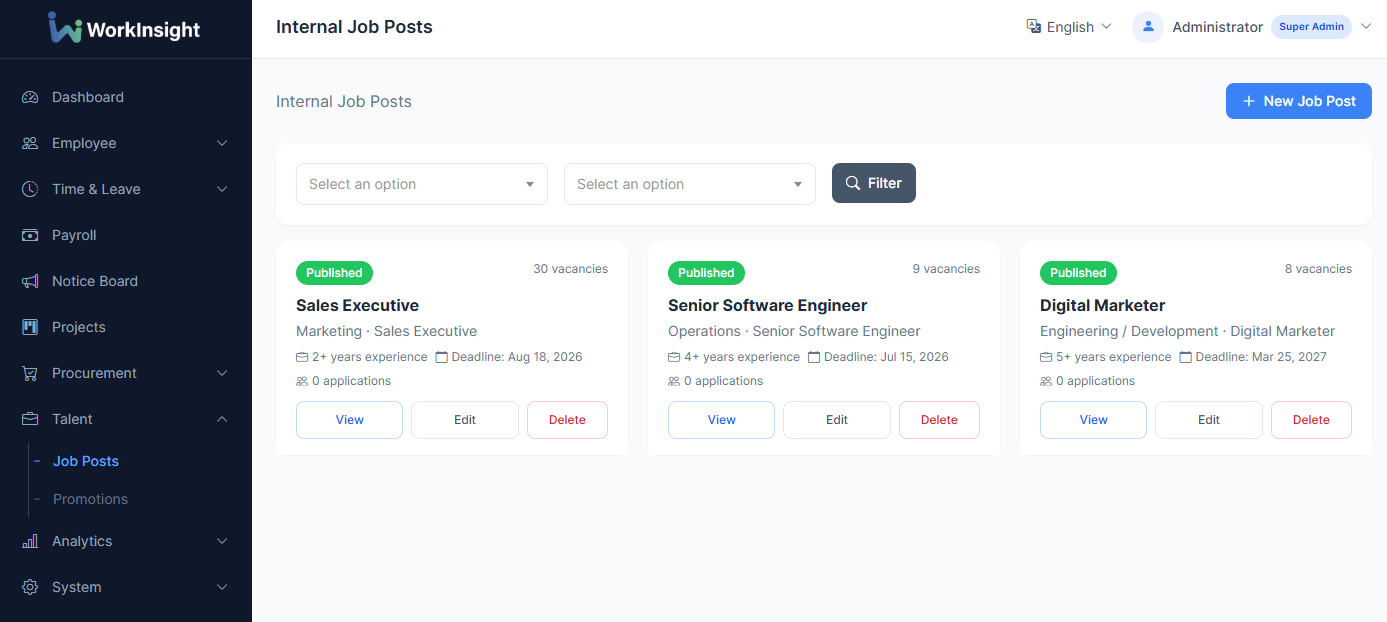Select Promotions in the sidebar
Viewport: 1387px width, 622px height.
[x=90, y=499]
